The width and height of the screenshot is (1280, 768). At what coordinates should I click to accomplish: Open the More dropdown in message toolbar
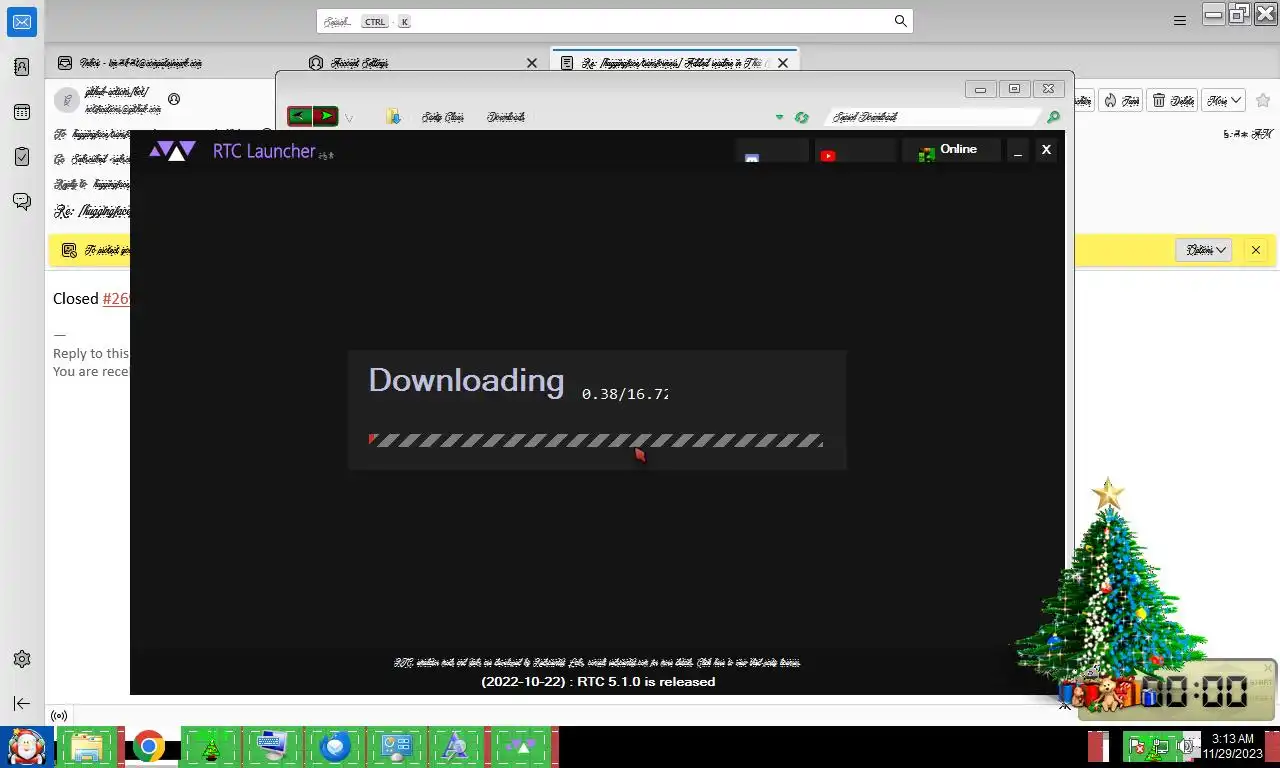click(x=1223, y=100)
